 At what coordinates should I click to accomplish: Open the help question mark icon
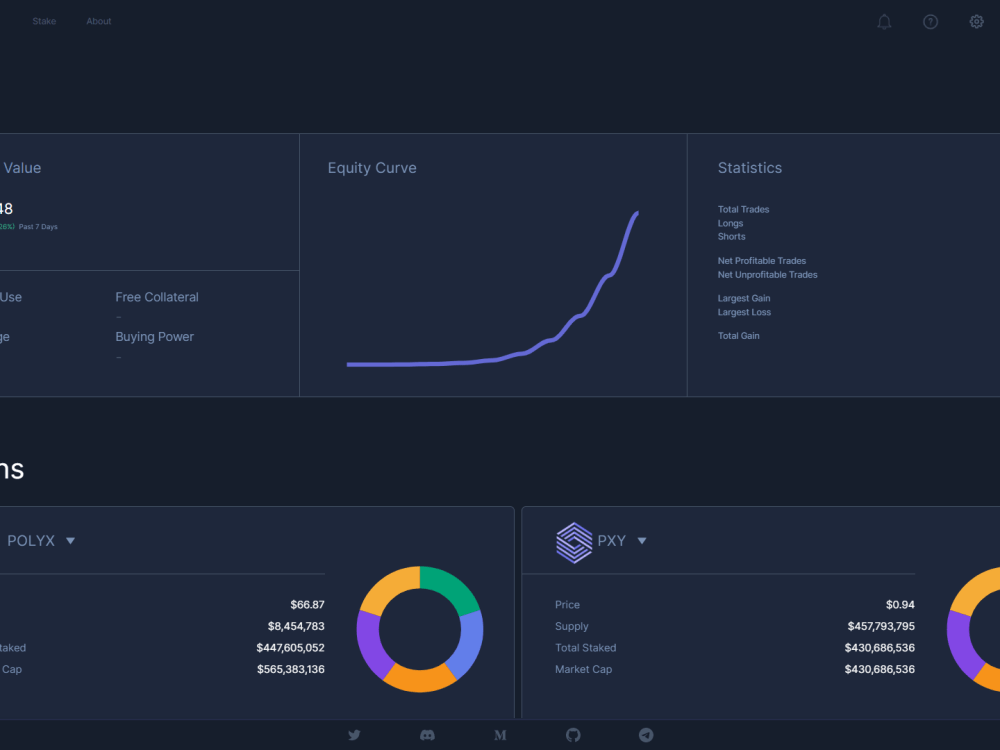[930, 22]
